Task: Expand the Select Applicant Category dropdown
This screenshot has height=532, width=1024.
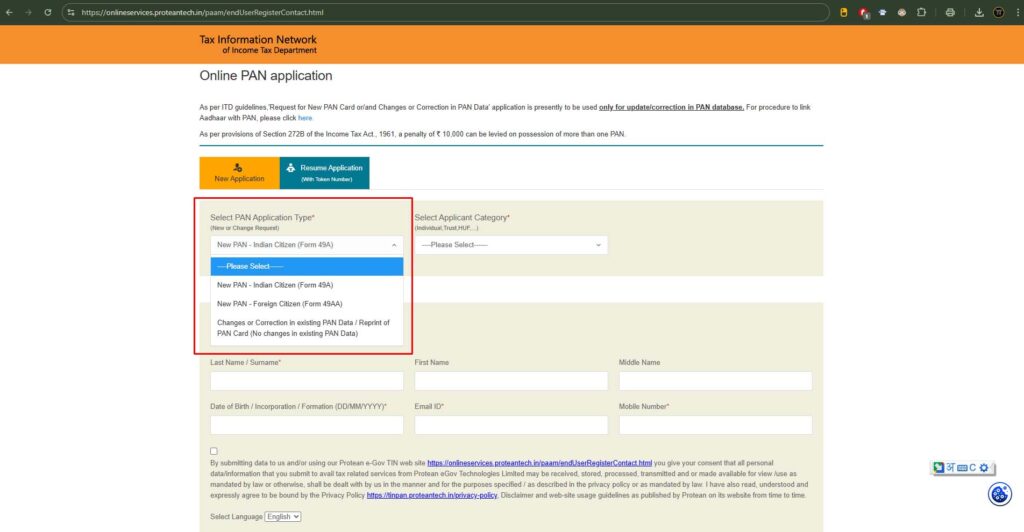Action: (511, 245)
